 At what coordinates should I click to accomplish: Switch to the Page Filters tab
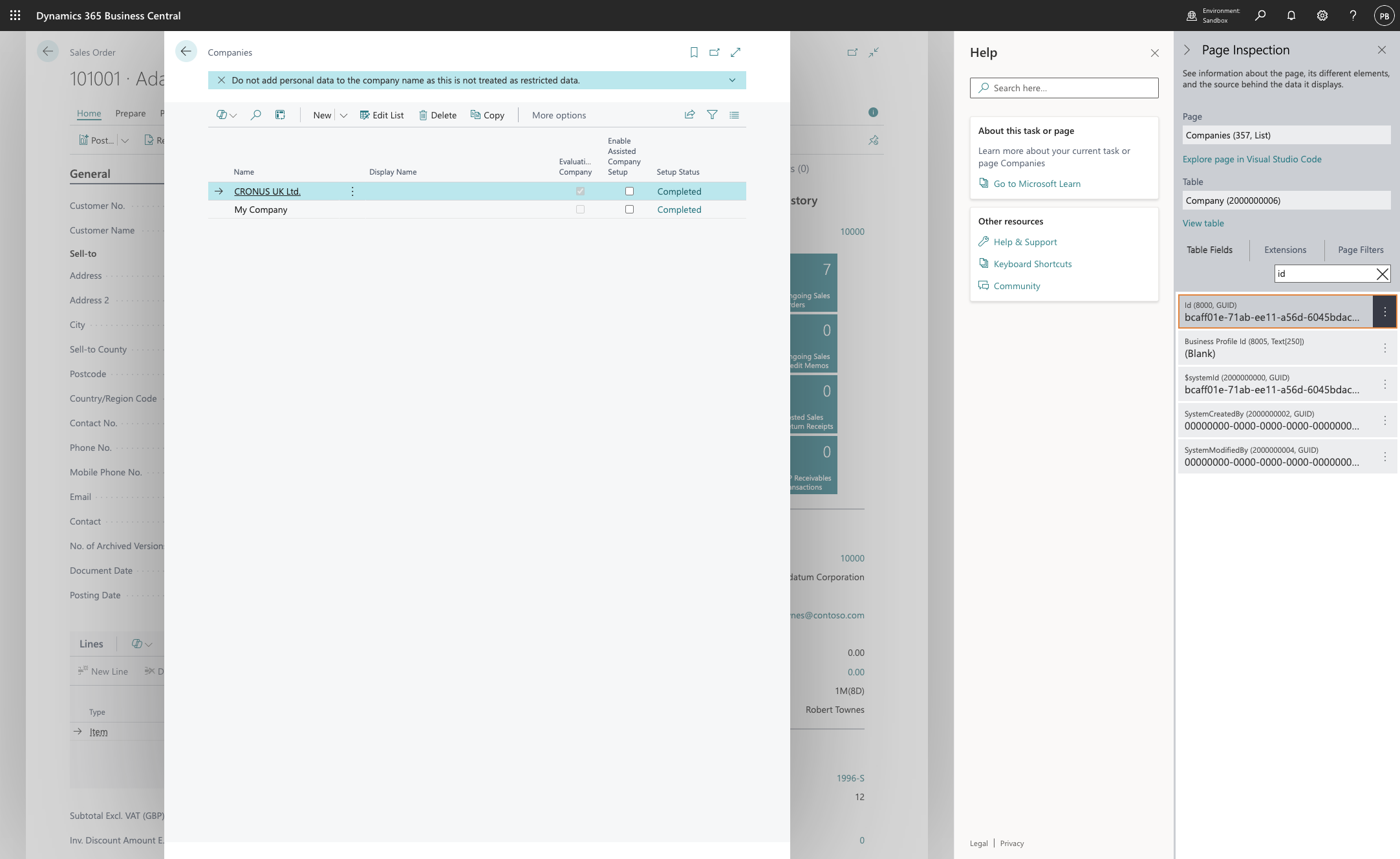pyautogui.click(x=1361, y=250)
